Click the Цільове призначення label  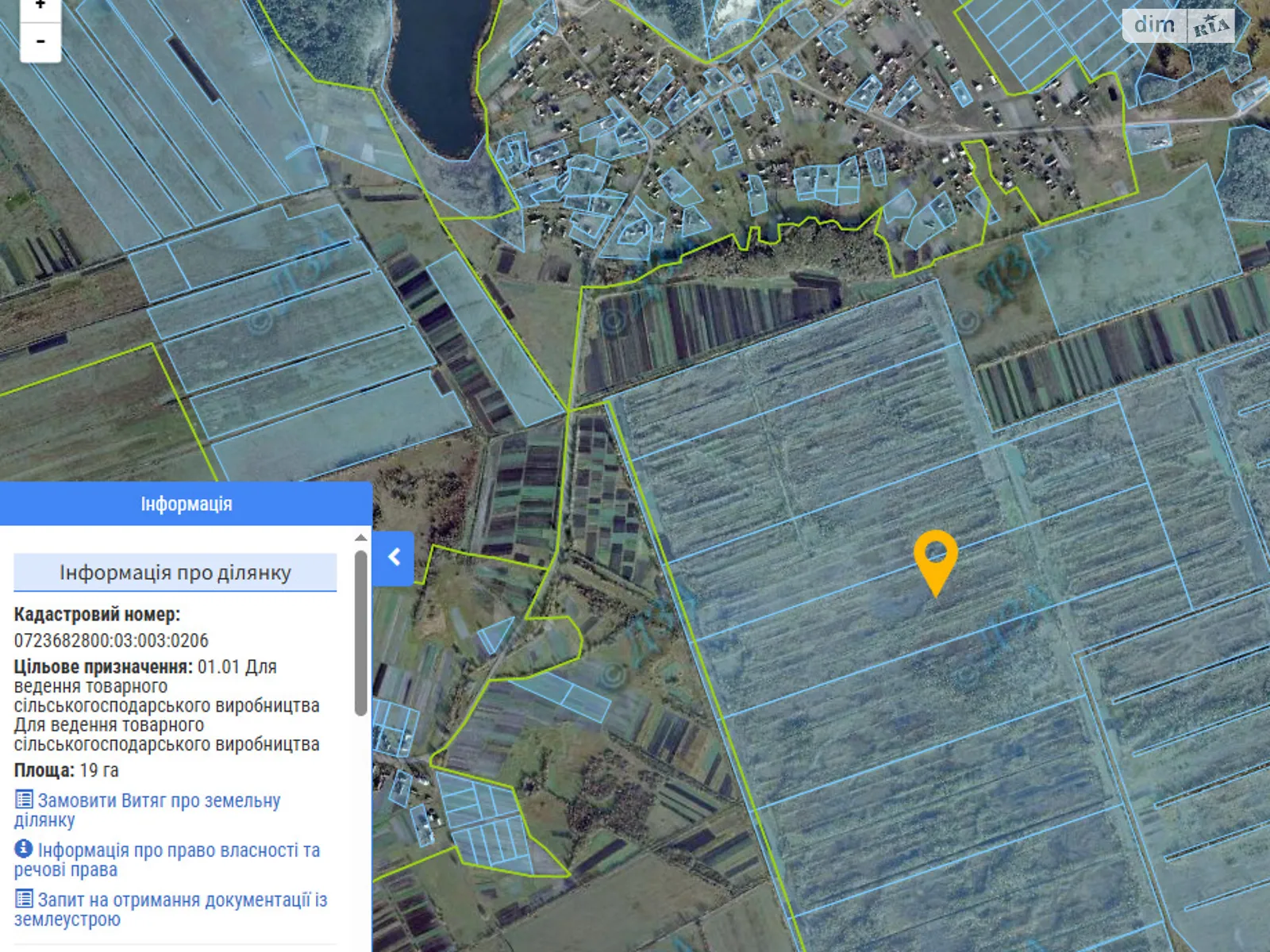[x=103, y=666]
